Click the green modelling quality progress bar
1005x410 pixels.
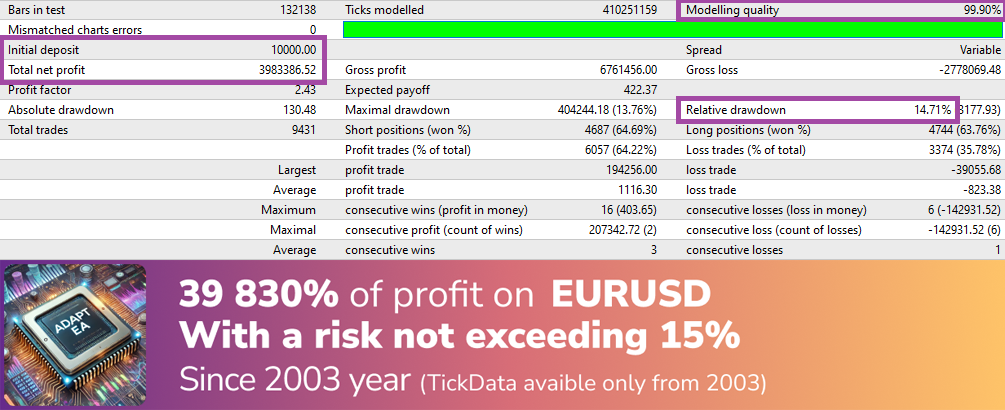(x=672, y=29)
